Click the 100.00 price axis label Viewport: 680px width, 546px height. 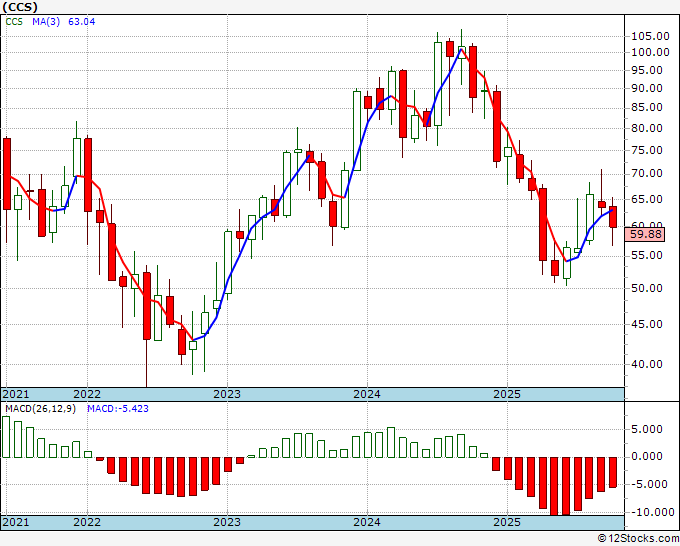pos(650,52)
